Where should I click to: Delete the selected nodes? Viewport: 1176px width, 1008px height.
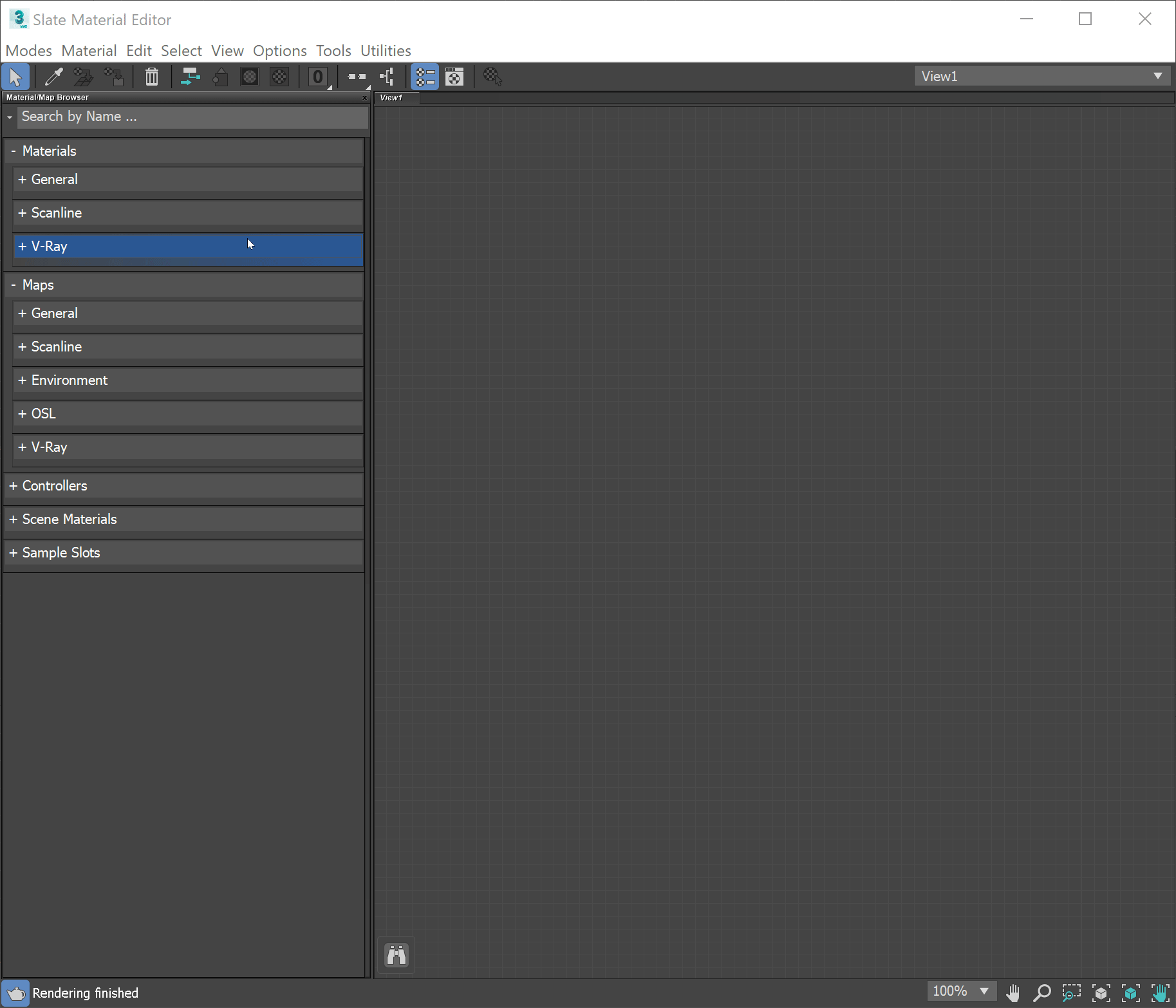(151, 77)
